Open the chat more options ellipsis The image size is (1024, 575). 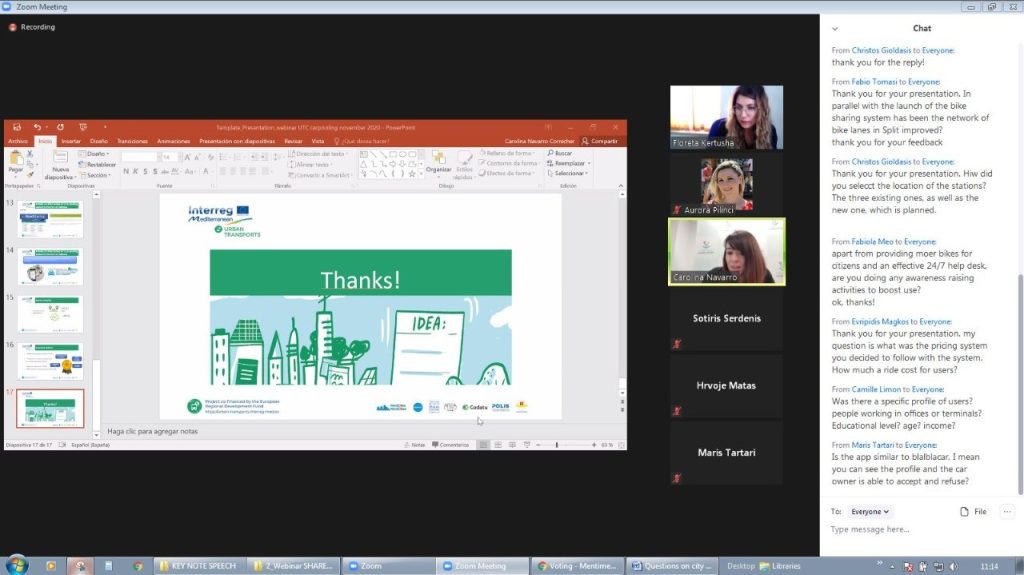click(x=1007, y=511)
